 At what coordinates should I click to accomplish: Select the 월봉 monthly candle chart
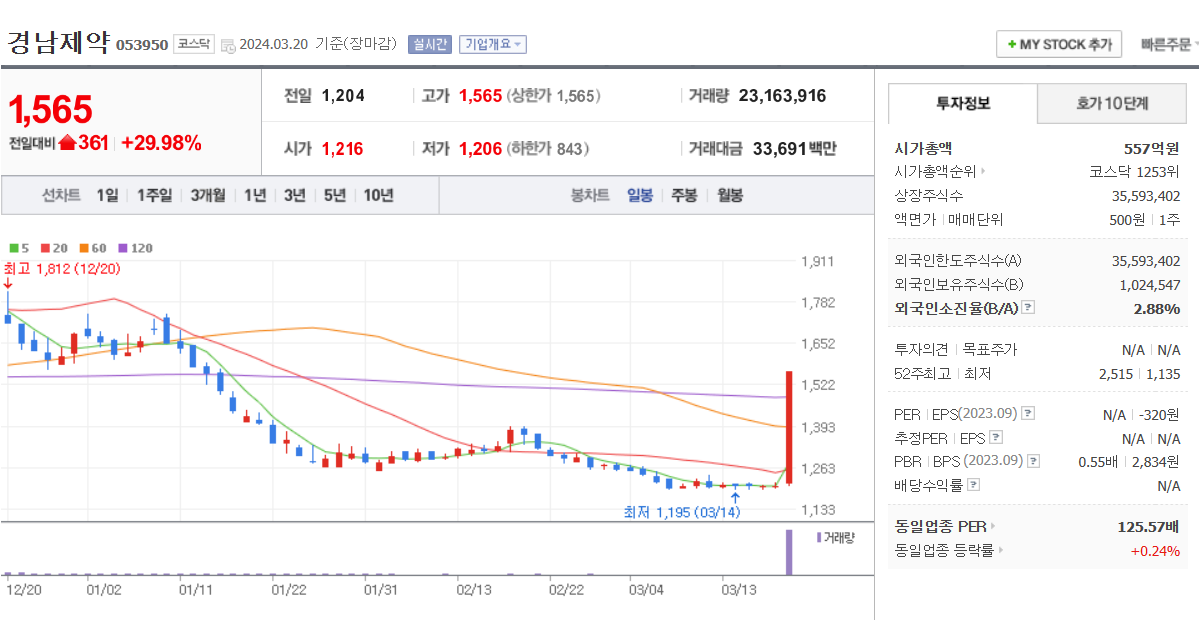tap(729, 196)
